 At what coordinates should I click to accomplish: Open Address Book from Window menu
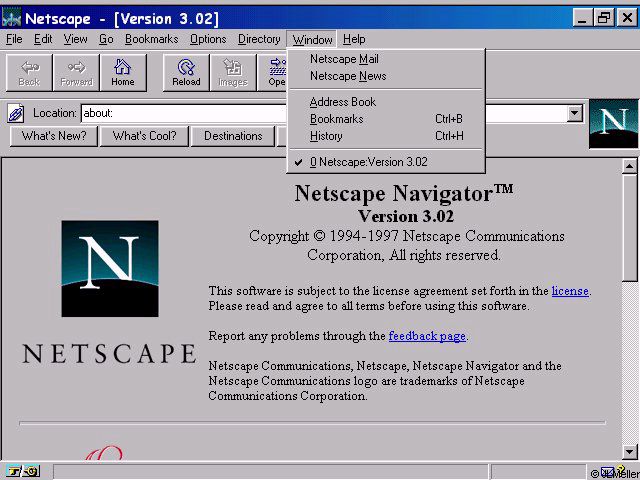click(386, 102)
